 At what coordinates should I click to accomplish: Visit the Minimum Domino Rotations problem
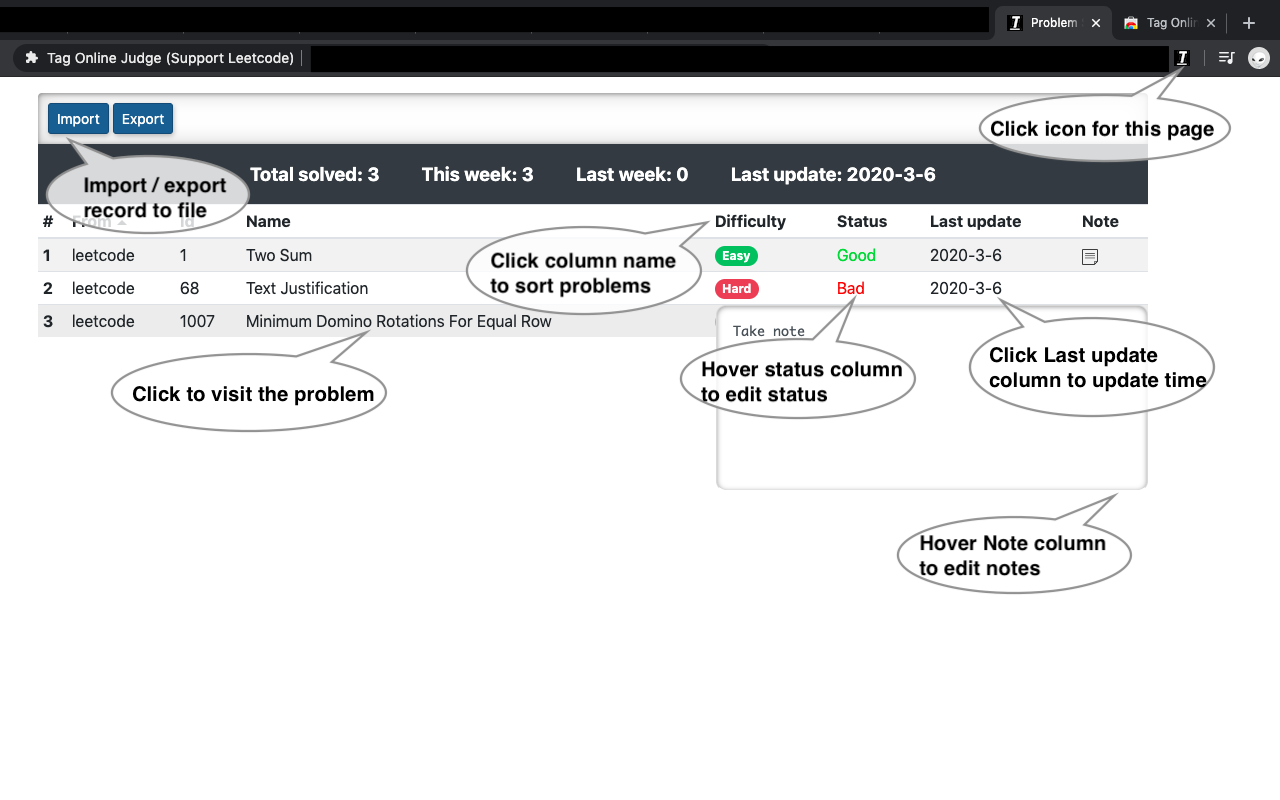[x=398, y=321]
